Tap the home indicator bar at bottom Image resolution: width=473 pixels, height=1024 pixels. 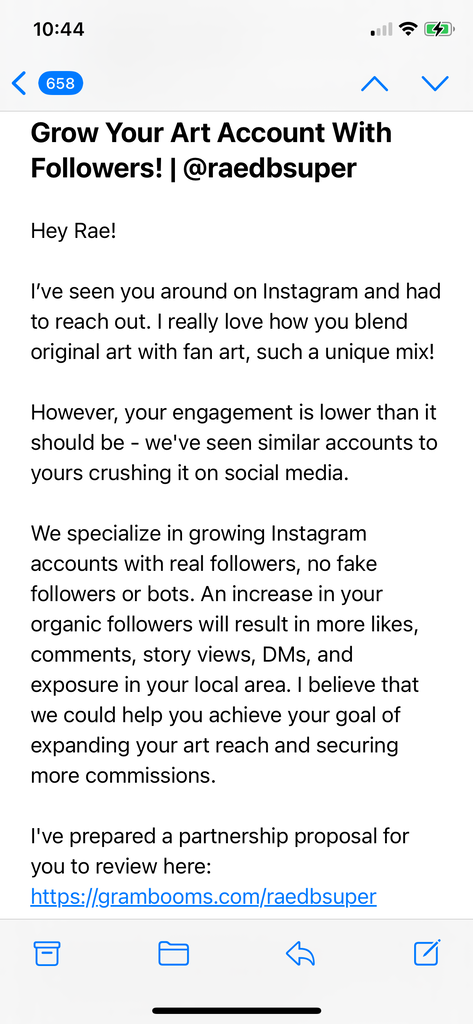(x=236, y=1010)
